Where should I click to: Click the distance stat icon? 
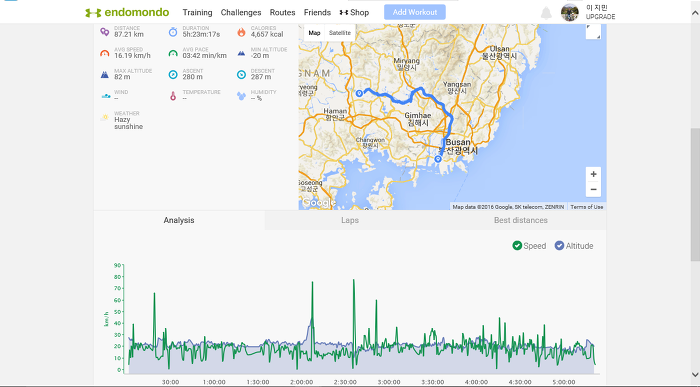[x=104, y=32]
